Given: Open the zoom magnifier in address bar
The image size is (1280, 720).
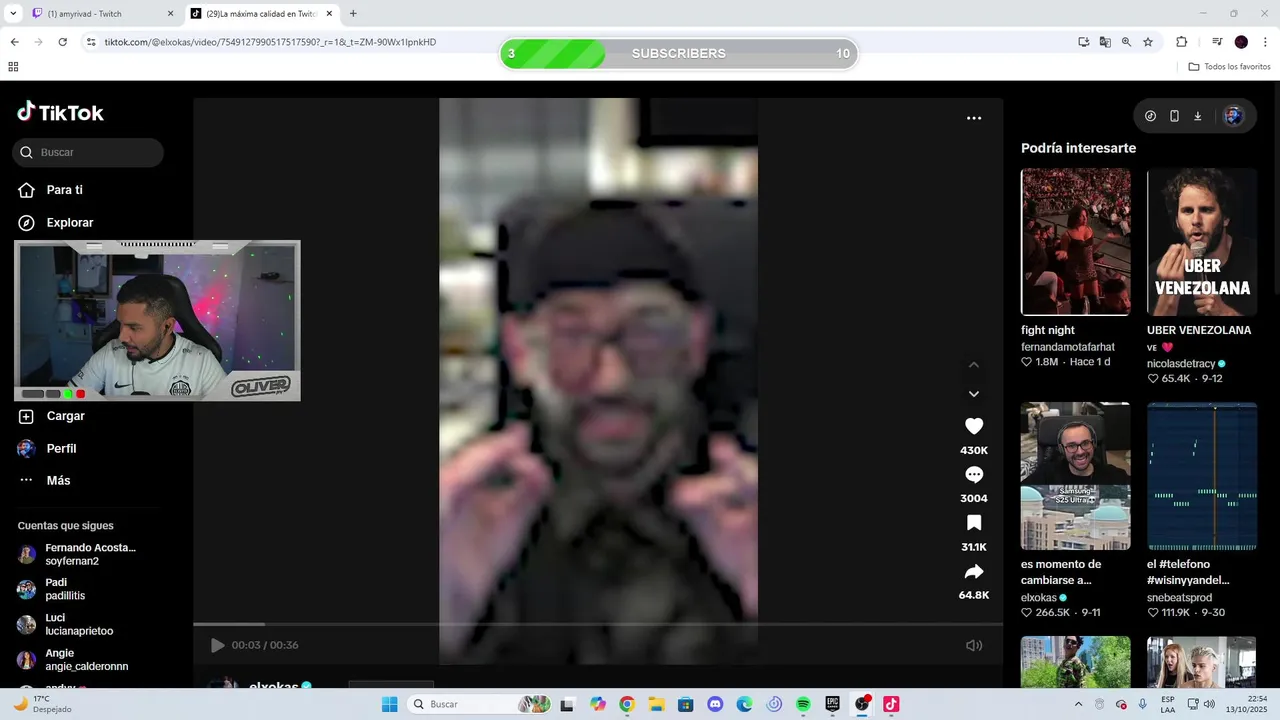Looking at the screenshot, I should [1126, 42].
